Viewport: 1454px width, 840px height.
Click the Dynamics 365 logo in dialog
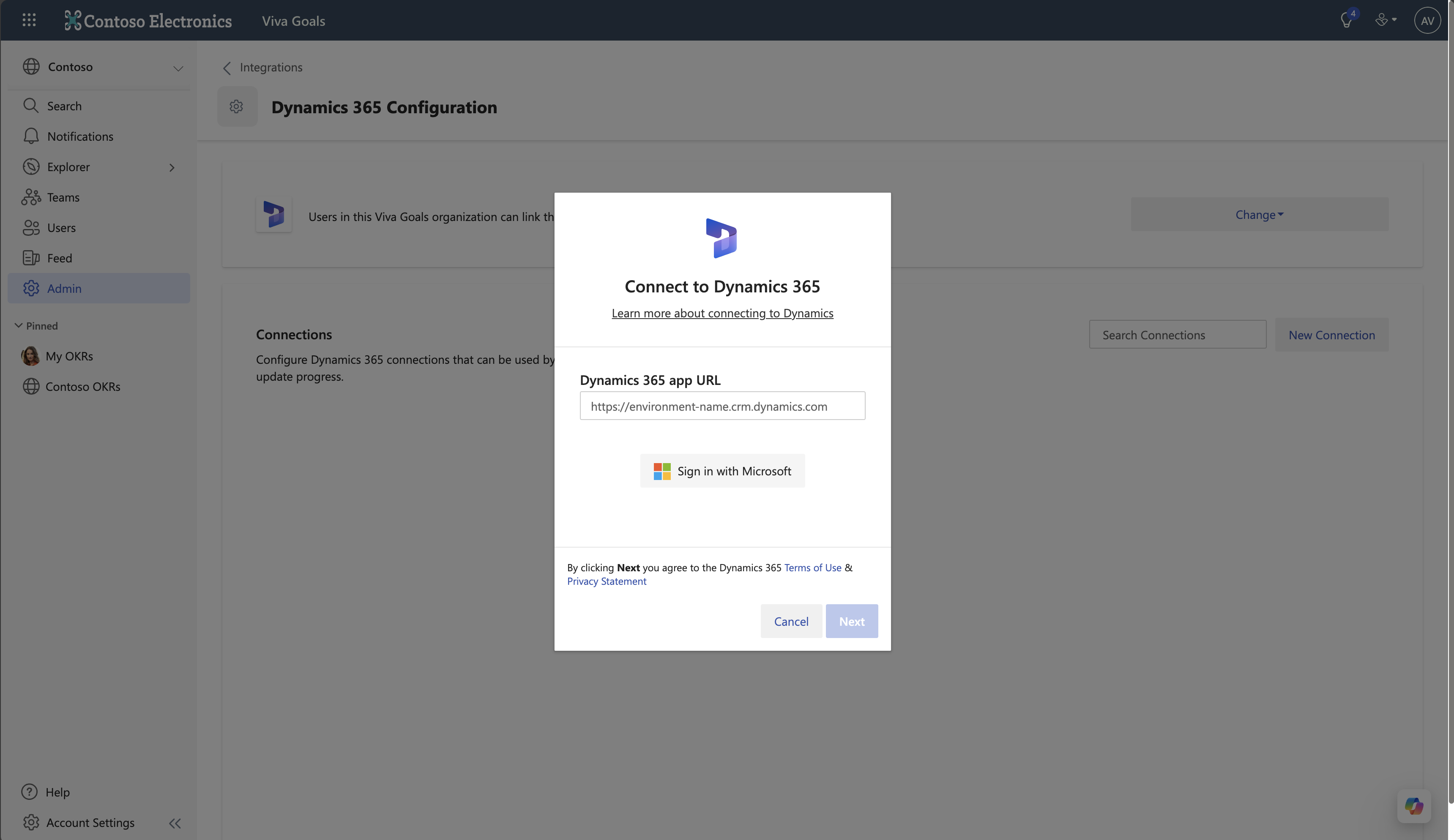coord(722,238)
